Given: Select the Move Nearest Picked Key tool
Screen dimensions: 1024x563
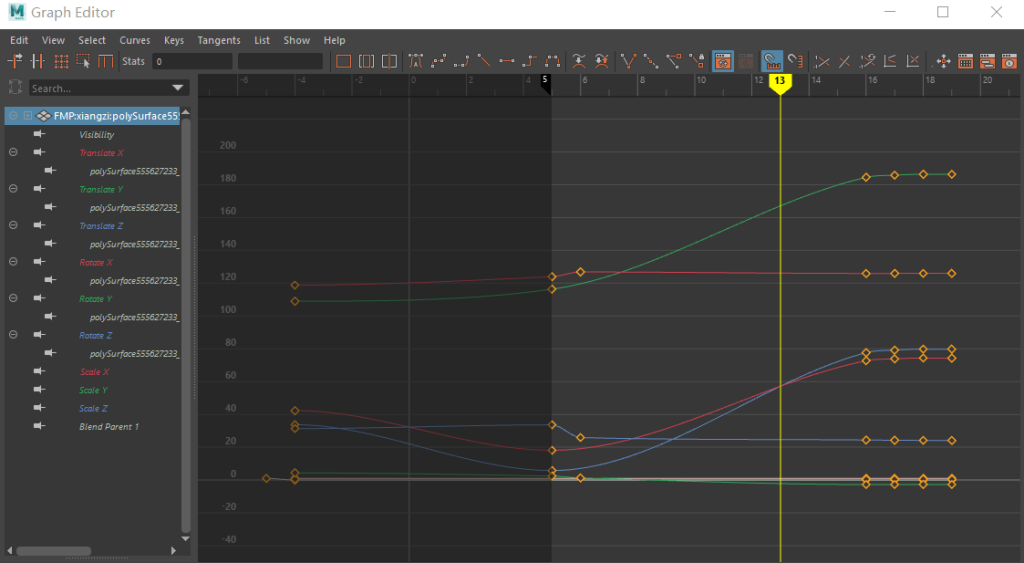Looking at the screenshot, I should coord(14,61).
